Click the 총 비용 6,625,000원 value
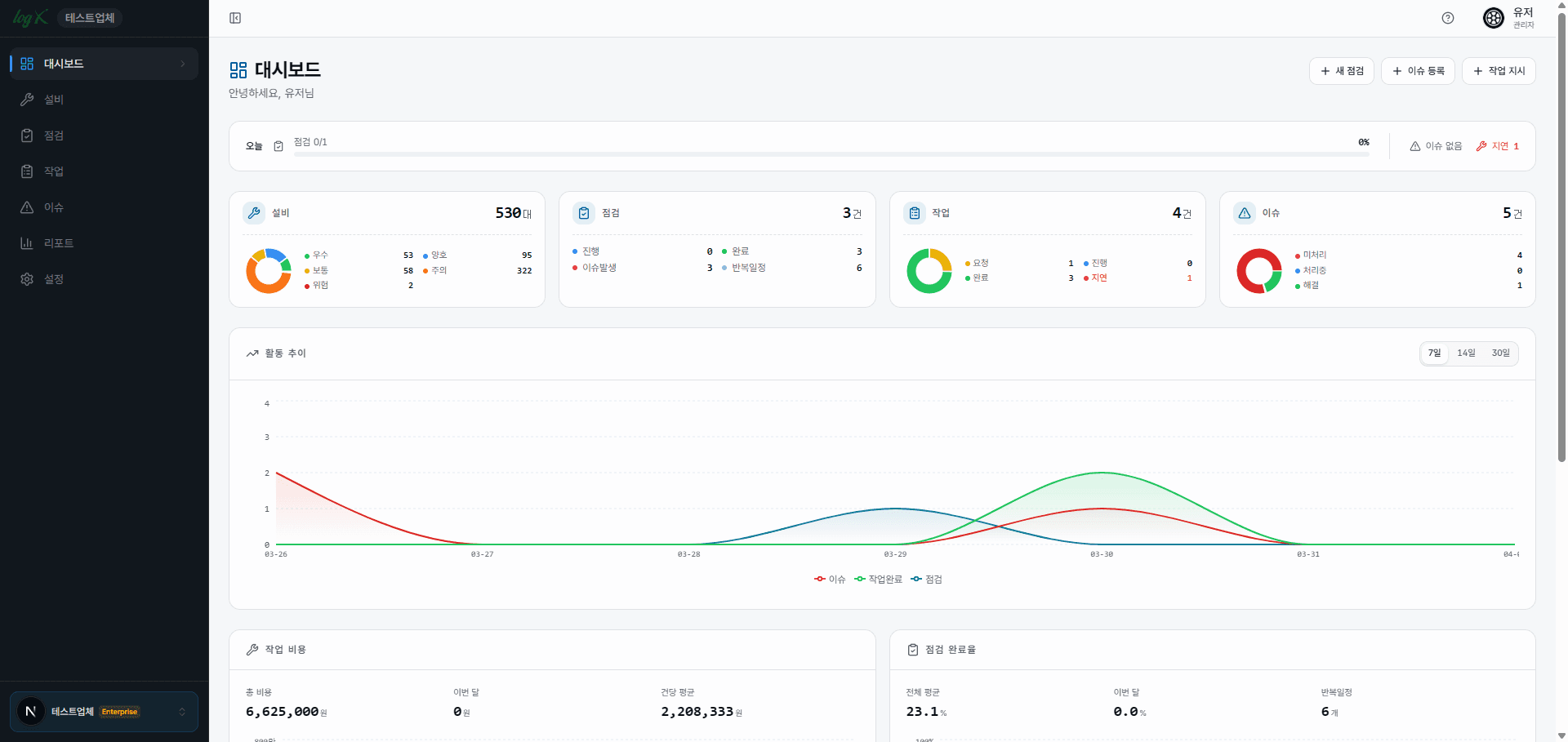This screenshot has height=742, width=1568. tap(286, 712)
